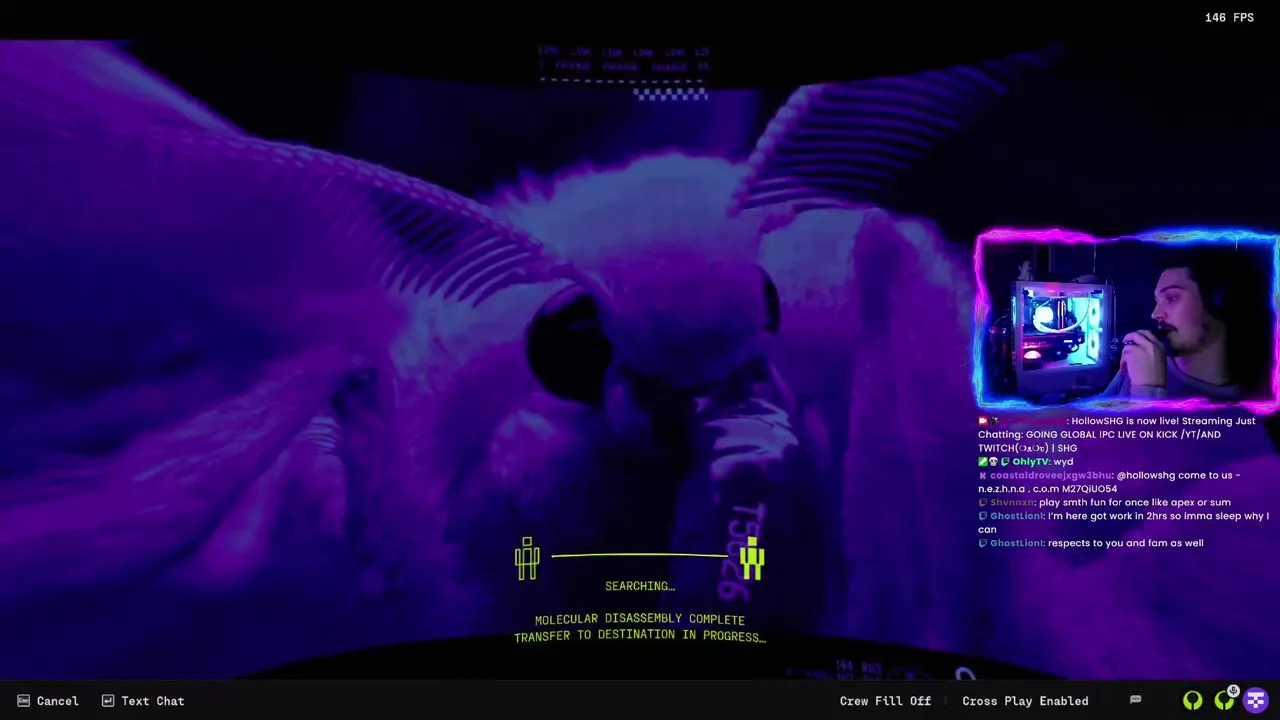Open the streamer webcam overlay
Viewport: 1280px width, 720px height.
pos(1127,321)
